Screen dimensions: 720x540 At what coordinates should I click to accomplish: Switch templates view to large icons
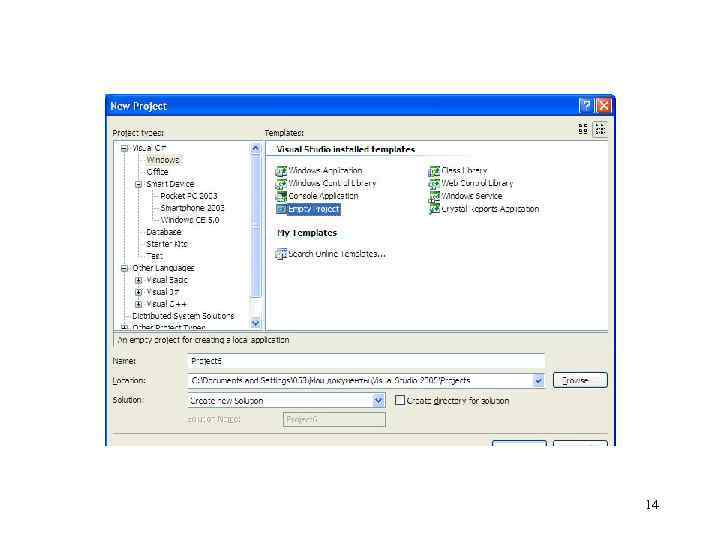coord(583,129)
